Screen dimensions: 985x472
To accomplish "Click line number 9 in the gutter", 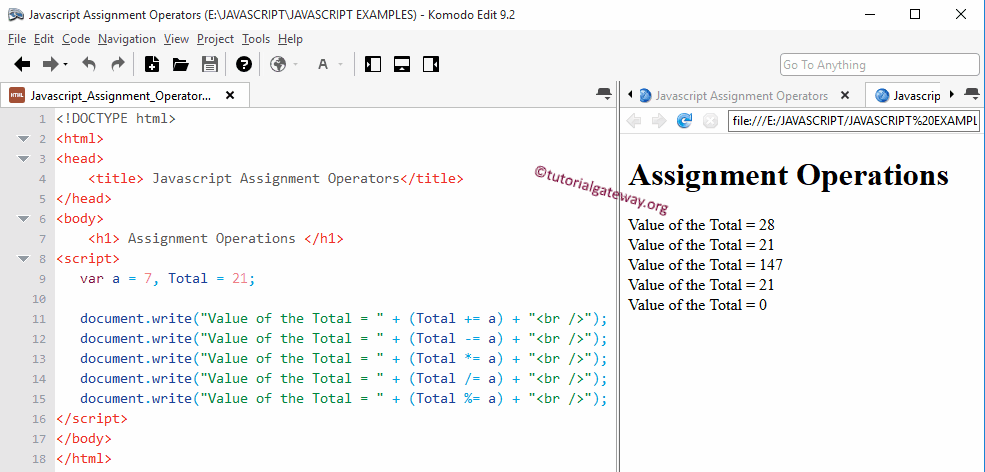I will tap(42, 278).
